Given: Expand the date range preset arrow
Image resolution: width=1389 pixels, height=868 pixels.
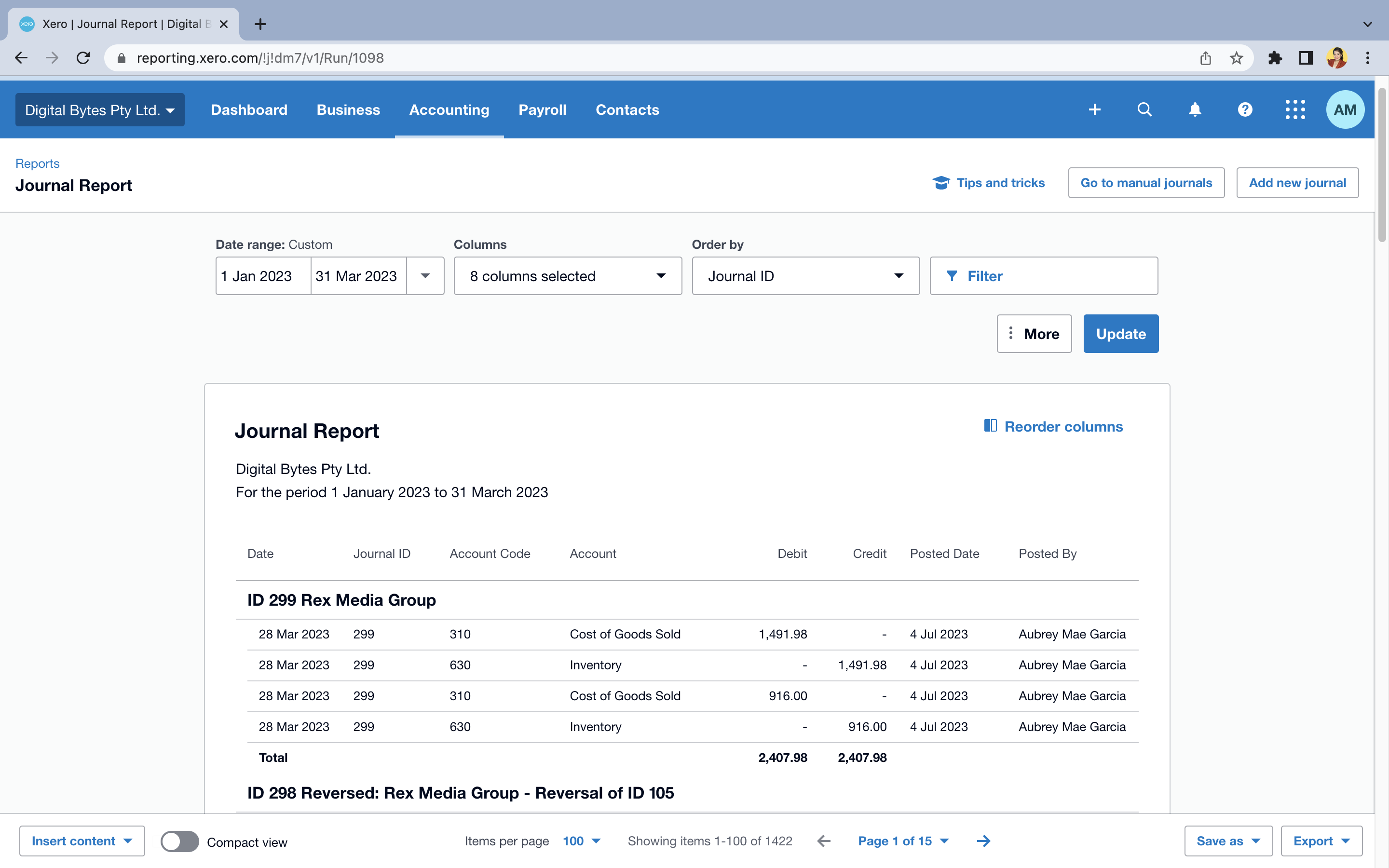Looking at the screenshot, I should click(x=425, y=276).
